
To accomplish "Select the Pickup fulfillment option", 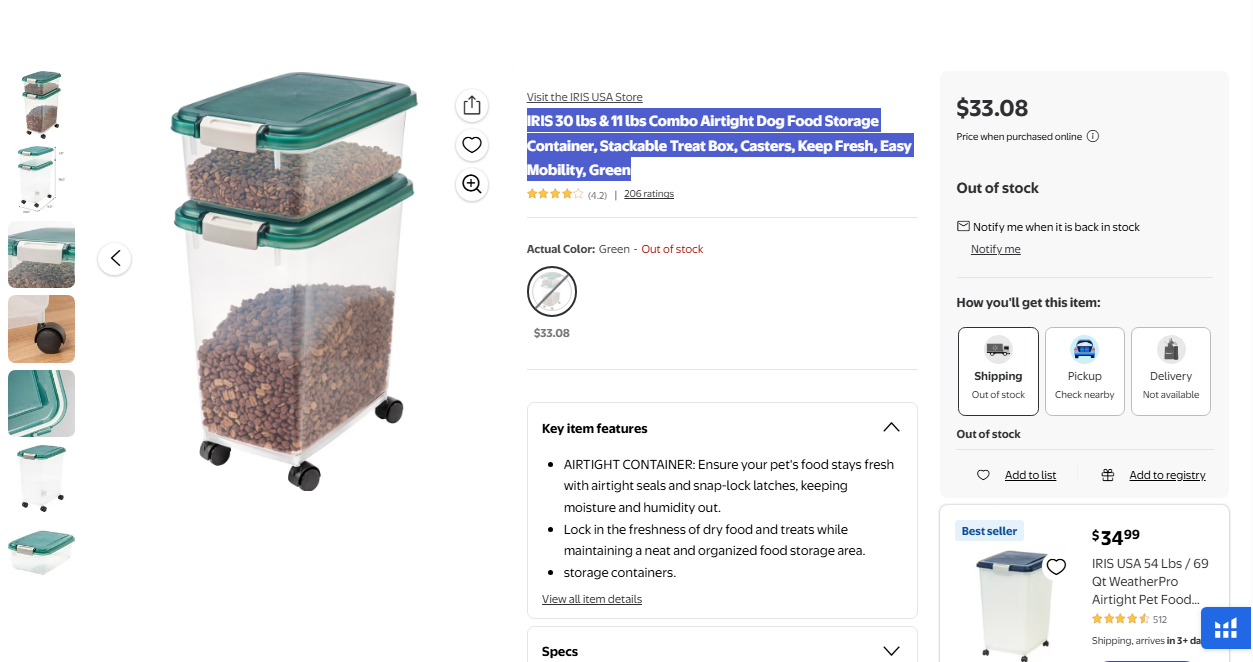I will 1084,371.
